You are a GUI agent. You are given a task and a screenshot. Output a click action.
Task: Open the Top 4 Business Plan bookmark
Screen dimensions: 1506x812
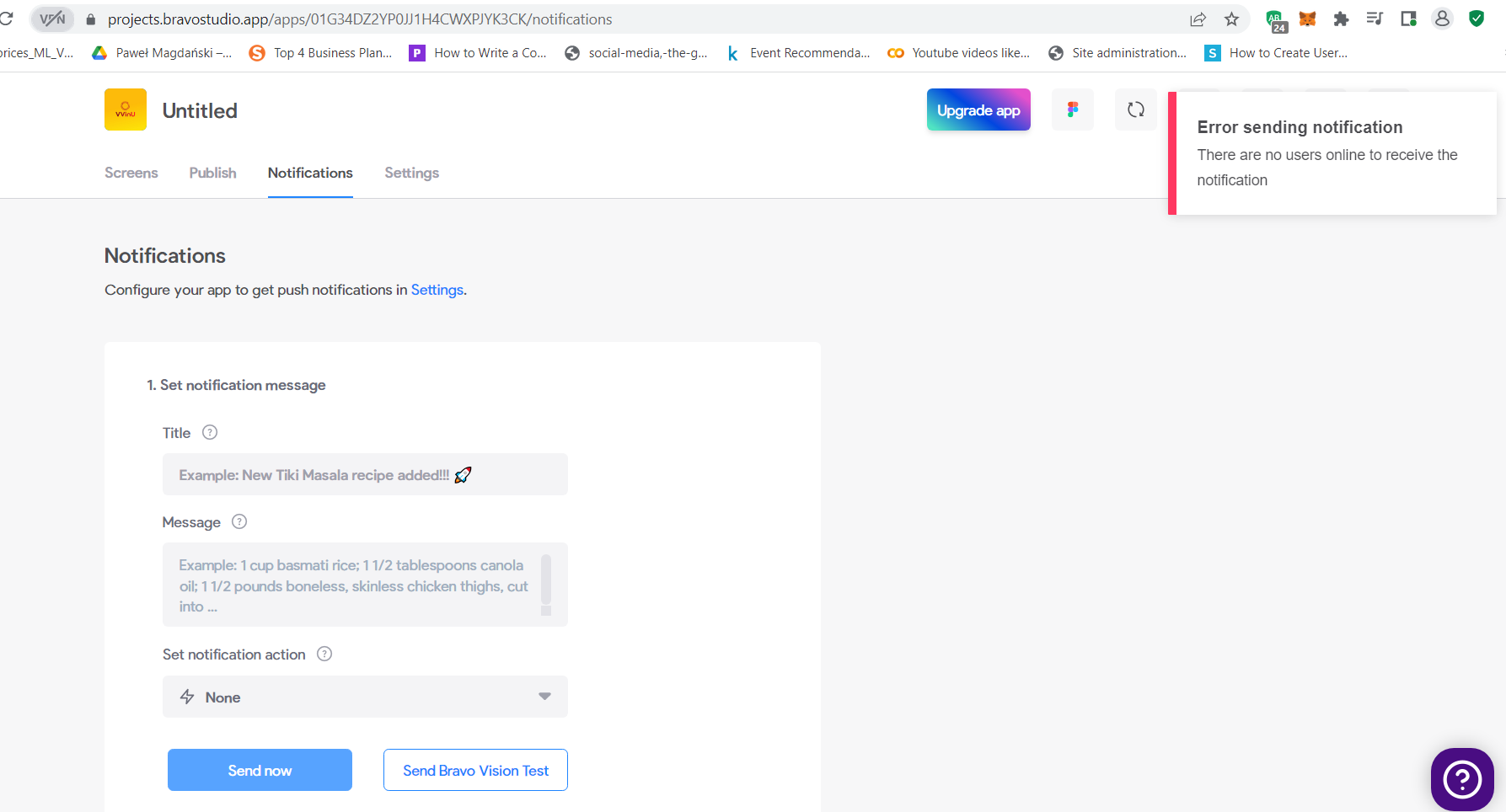click(320, 53)
